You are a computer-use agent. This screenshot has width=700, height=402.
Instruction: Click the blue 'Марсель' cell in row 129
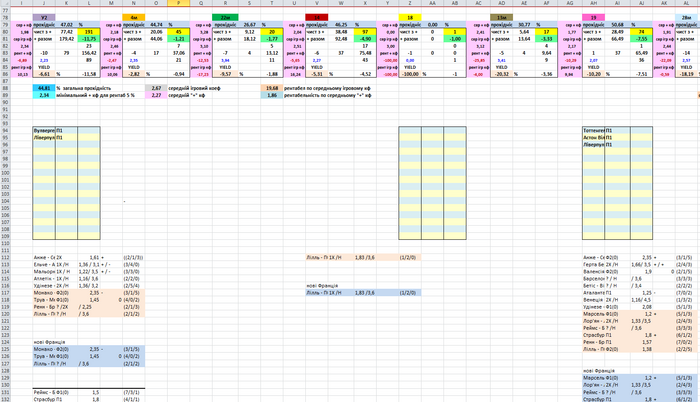593,377
